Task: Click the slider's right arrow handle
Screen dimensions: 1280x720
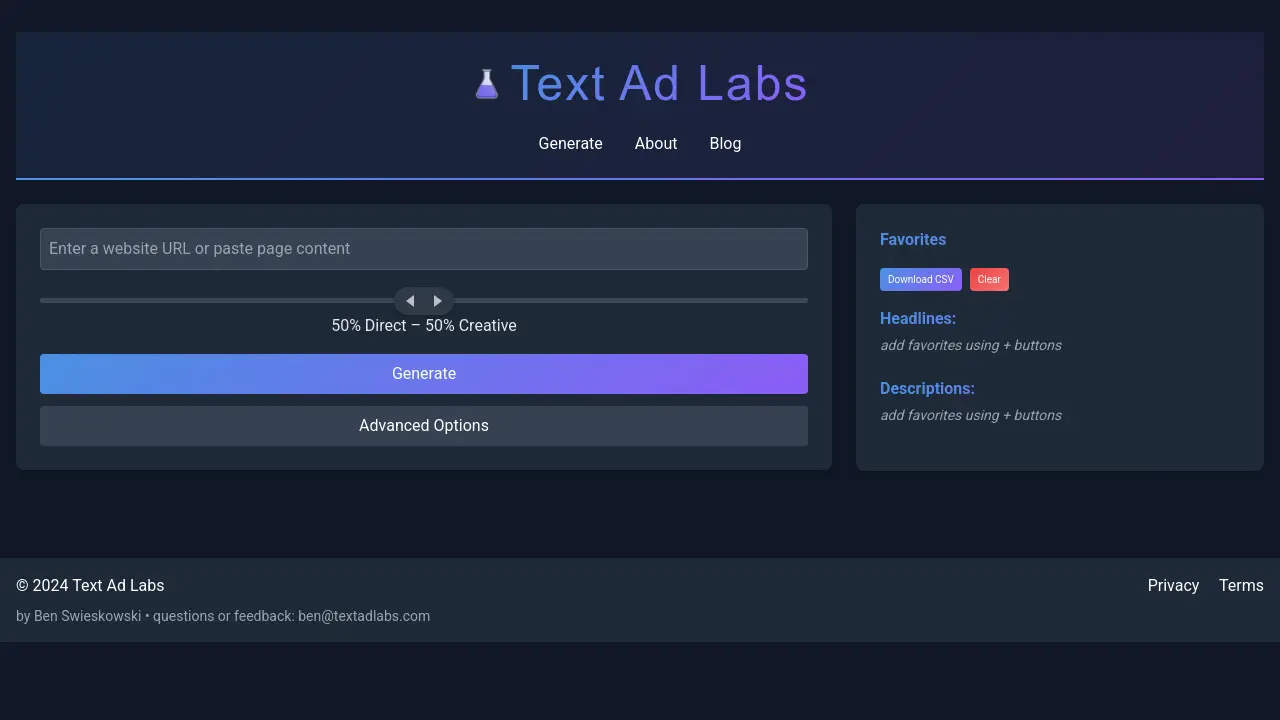Action: pos(438,301)
